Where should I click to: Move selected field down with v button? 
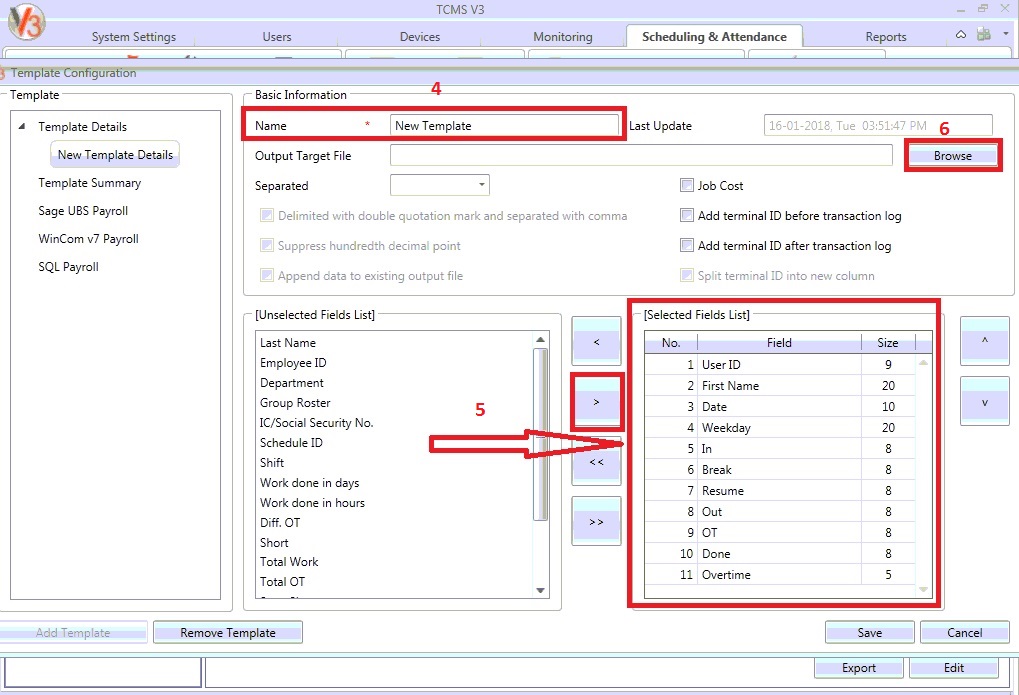[984, 401]
